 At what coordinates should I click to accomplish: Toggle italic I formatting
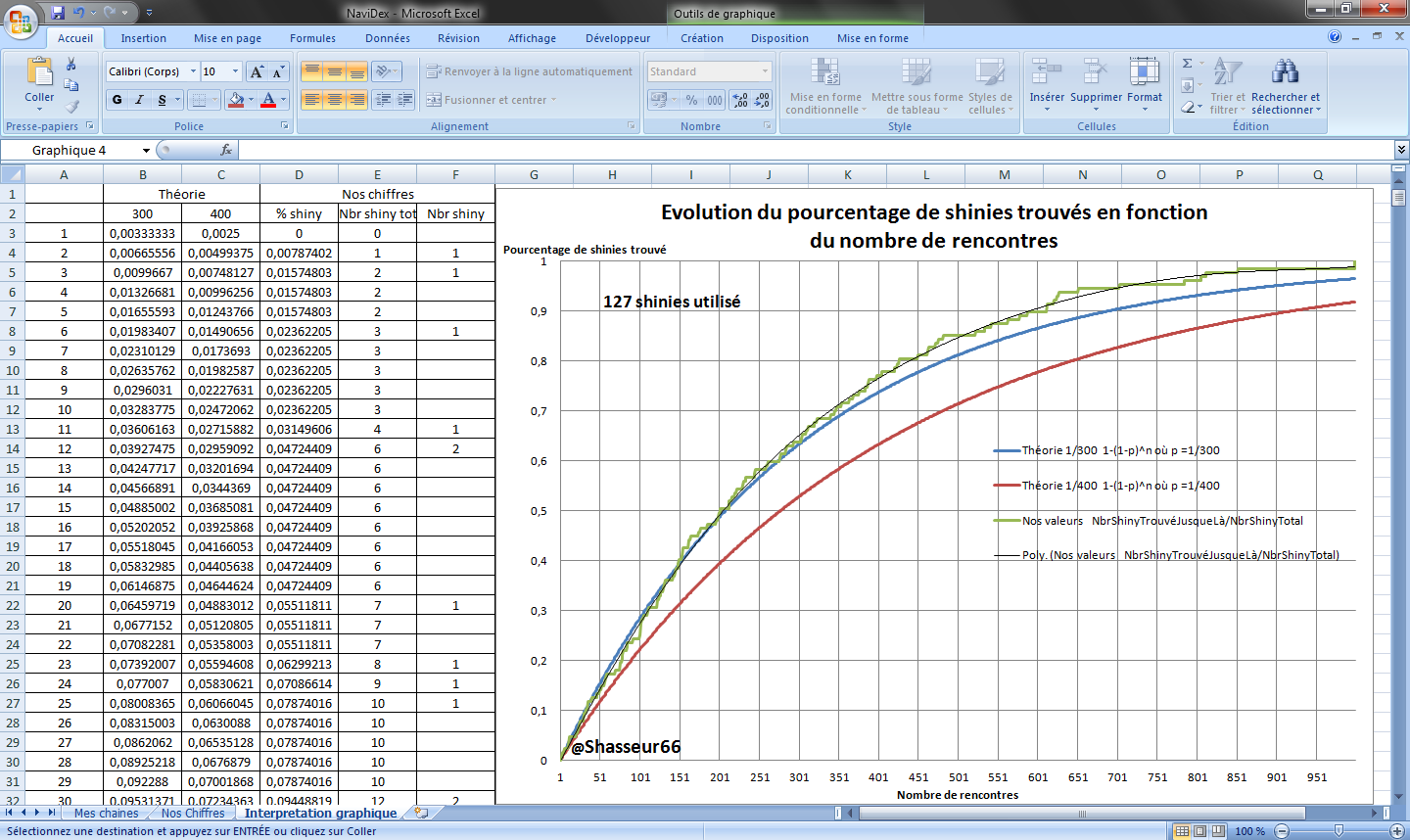tap(139, 100)
